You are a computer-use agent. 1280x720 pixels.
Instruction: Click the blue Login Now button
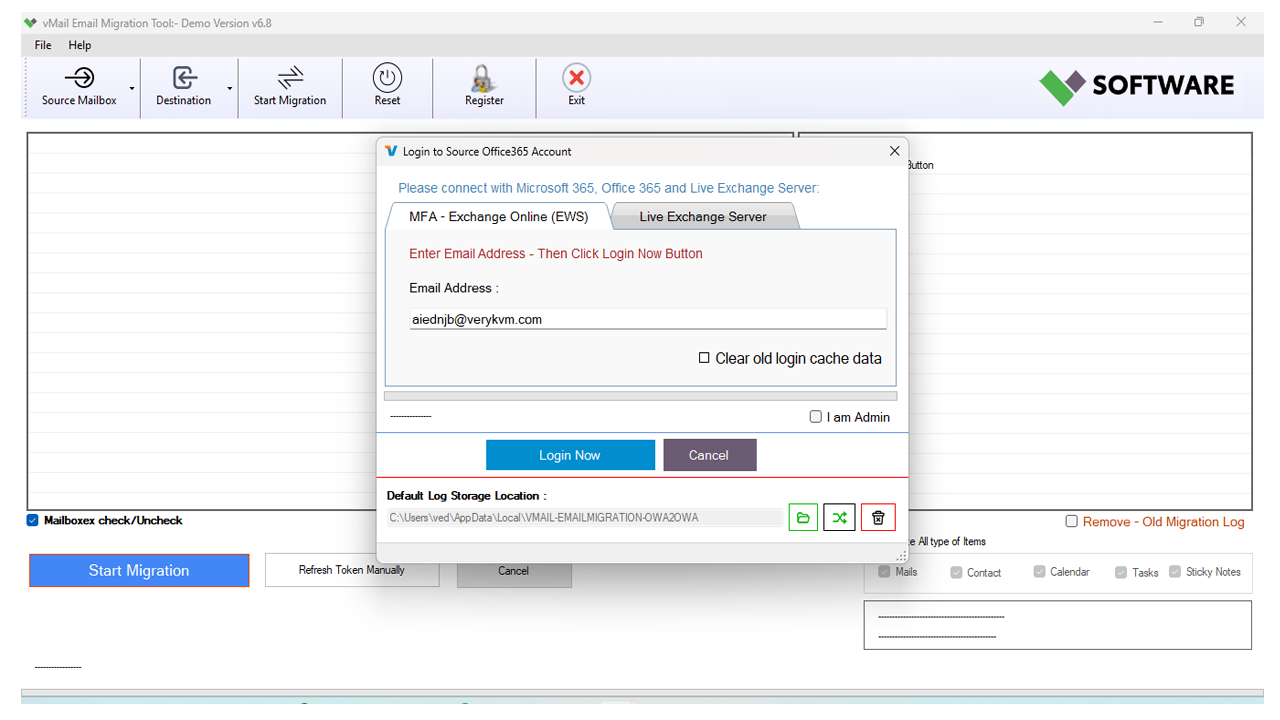[x=570, y=455]
